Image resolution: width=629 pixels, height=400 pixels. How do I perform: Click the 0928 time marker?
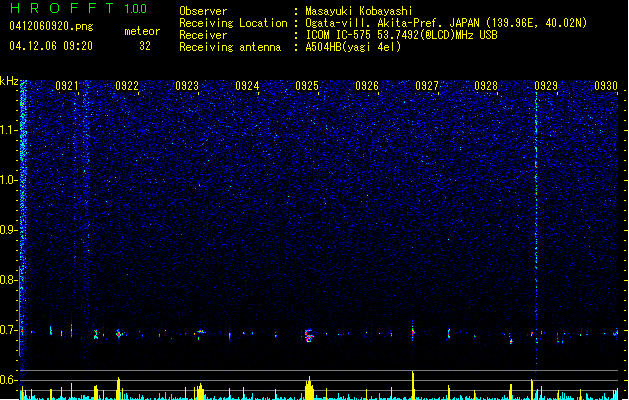coord(486,86)
